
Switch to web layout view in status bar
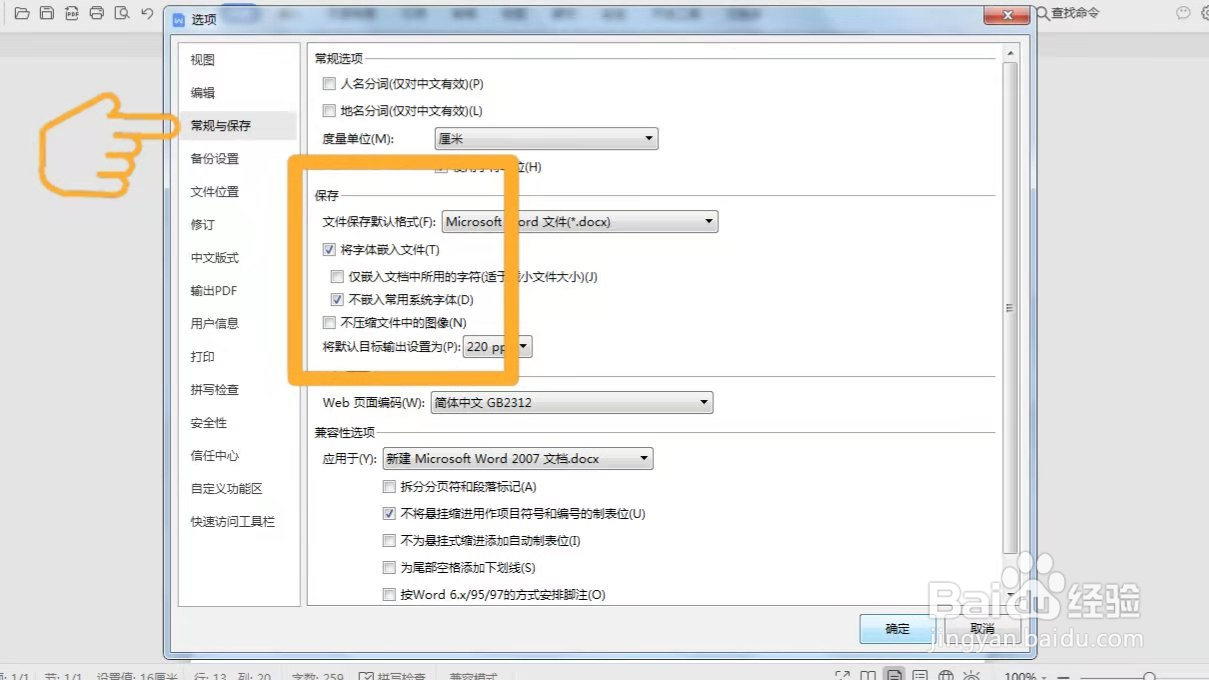click(x=945, y=675)
